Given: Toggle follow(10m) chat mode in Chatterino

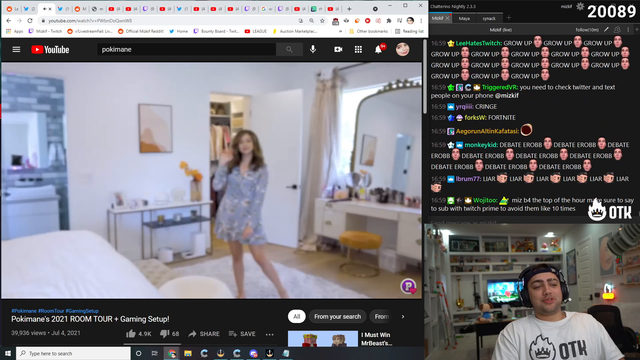Looking at the screenshot, I should [x=587, y=30].
